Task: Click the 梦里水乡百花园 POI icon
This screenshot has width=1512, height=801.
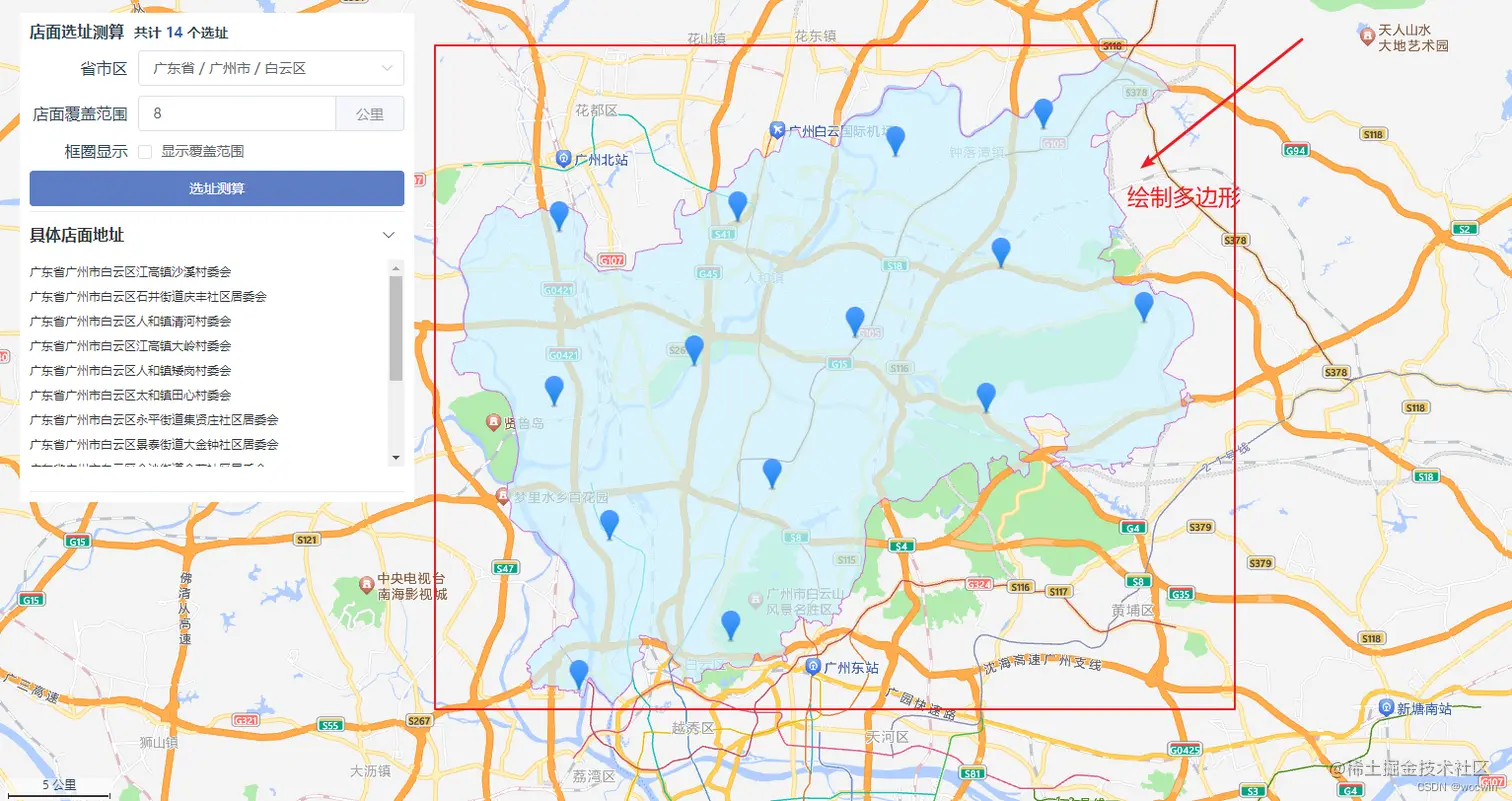Action: coord(503,496)
